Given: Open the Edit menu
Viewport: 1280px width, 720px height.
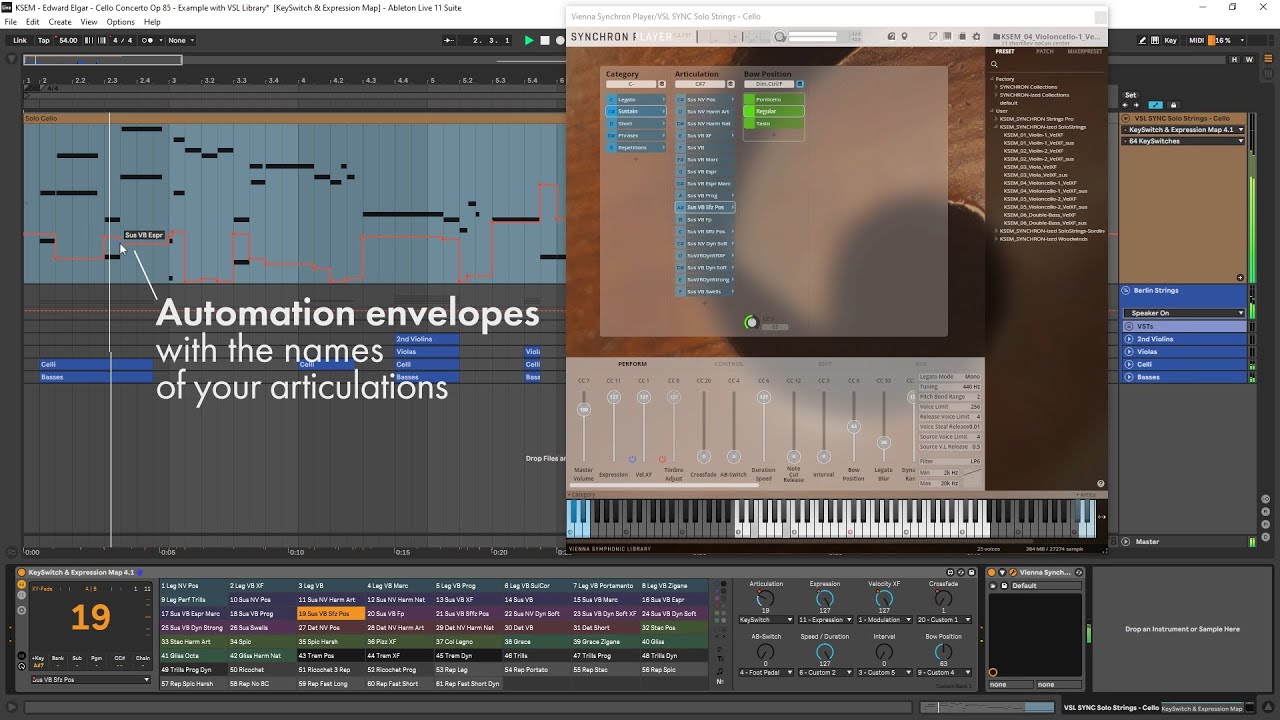Looking at the screenshot, I should [x=33, y=22].
